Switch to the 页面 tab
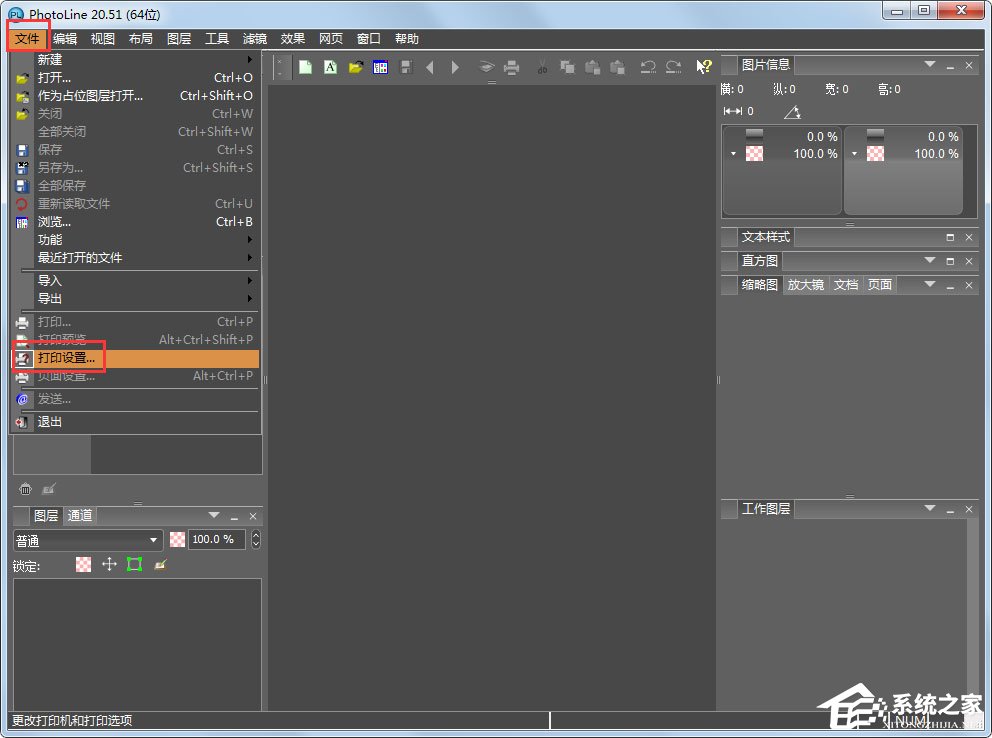The width and height of the screenshot is (992, 738). click(x=879, y=285)
